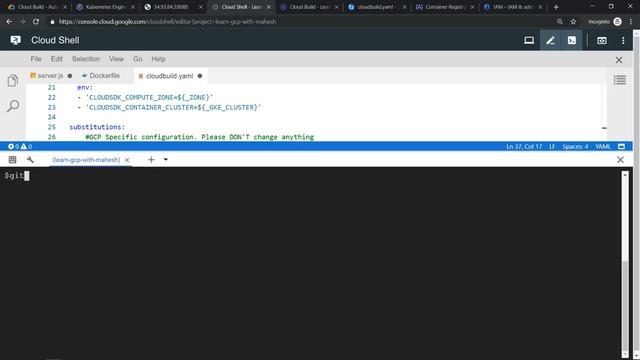This screenshot has width=640, height=360.
Task: Open the terminal session dropdown arrow
Action: coord(166,160)
